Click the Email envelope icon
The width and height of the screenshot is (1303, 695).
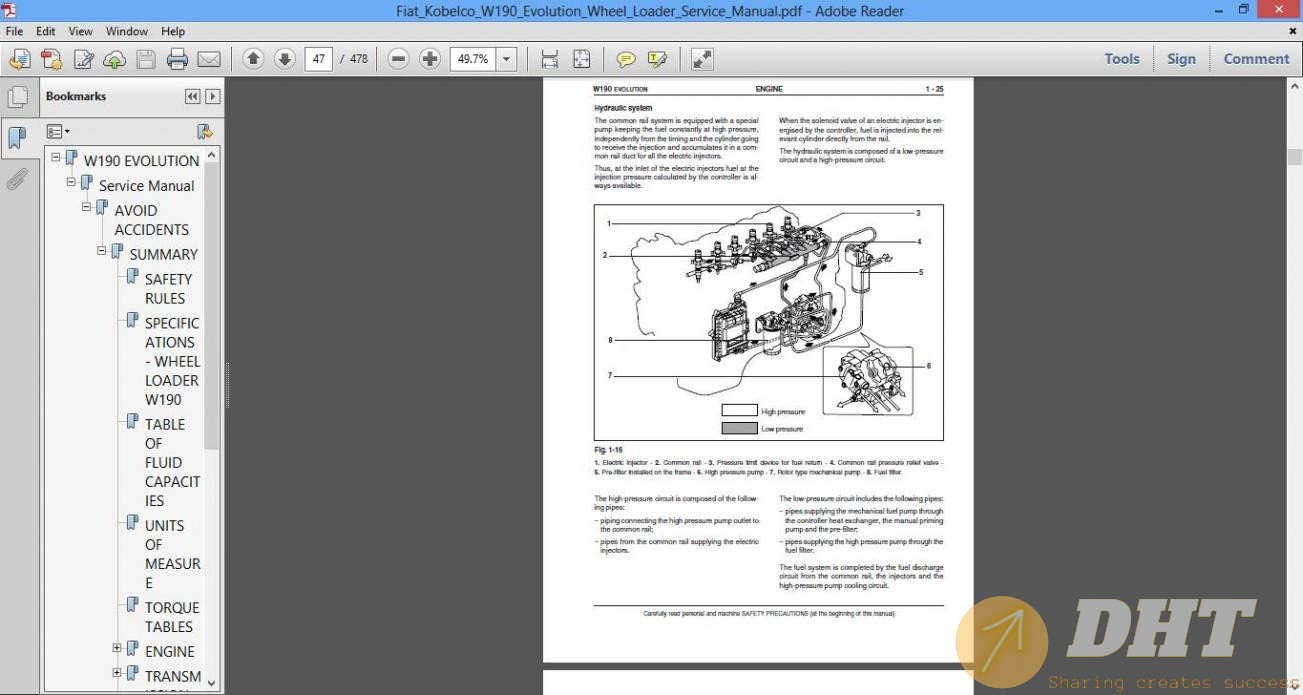click(x=208, y=59)
